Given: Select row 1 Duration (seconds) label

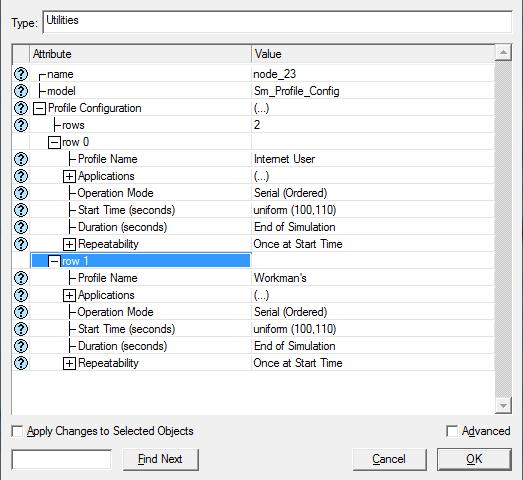Looking at the screenshot, I should pos(122,346).
